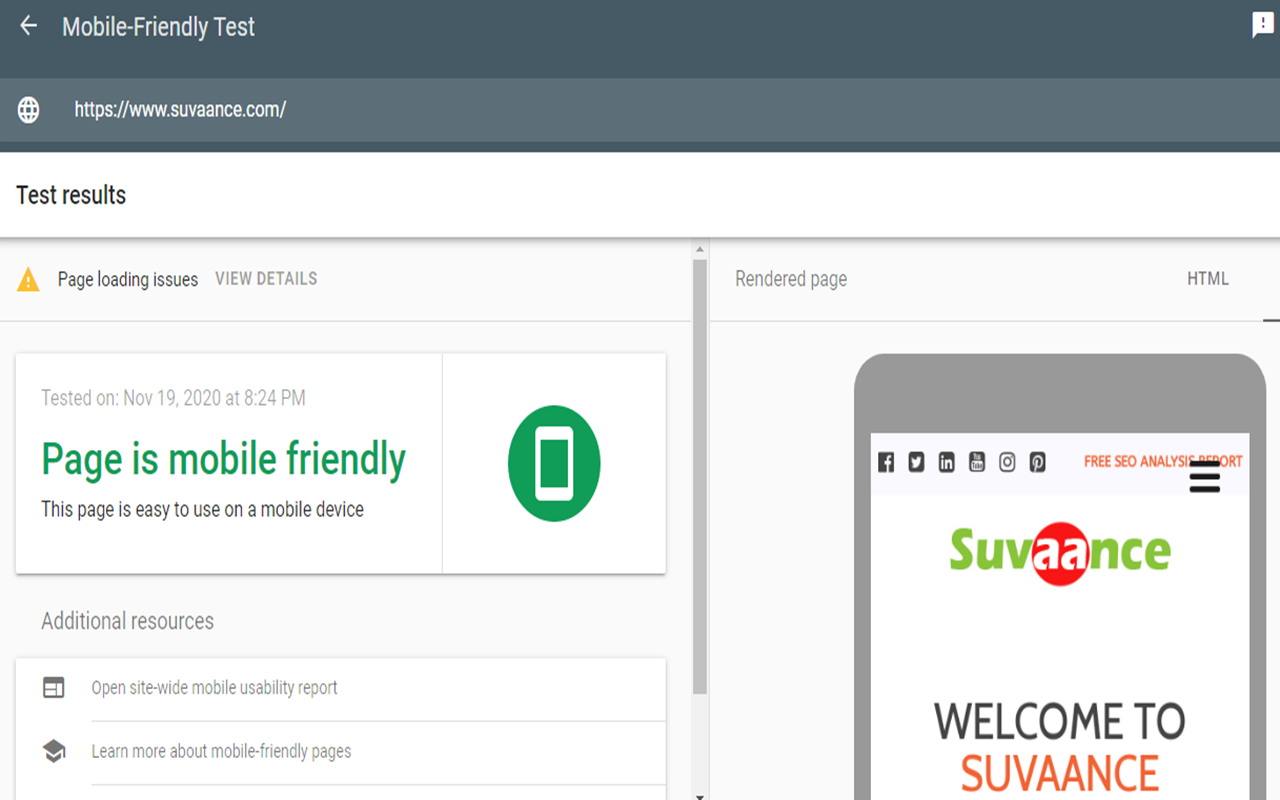The image size is (1280, 800).
Task: Click the Instagram icon in rendered page
Action: click(x=1007, y=462)
